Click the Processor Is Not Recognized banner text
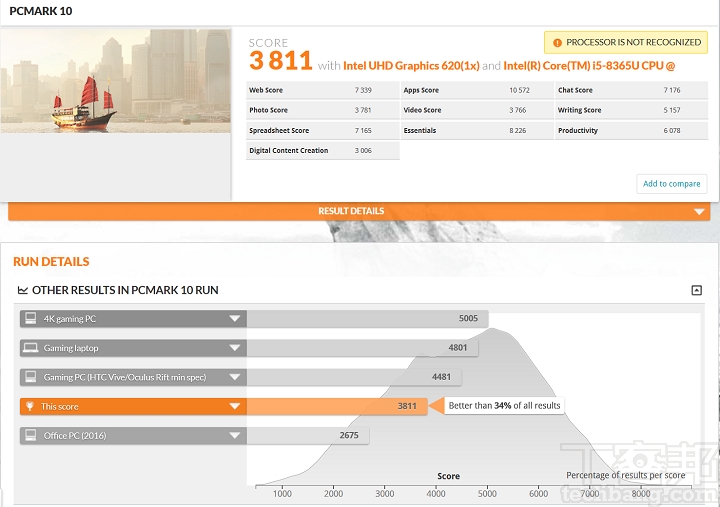This screenshot has height=507, width=720. [633, 43]
